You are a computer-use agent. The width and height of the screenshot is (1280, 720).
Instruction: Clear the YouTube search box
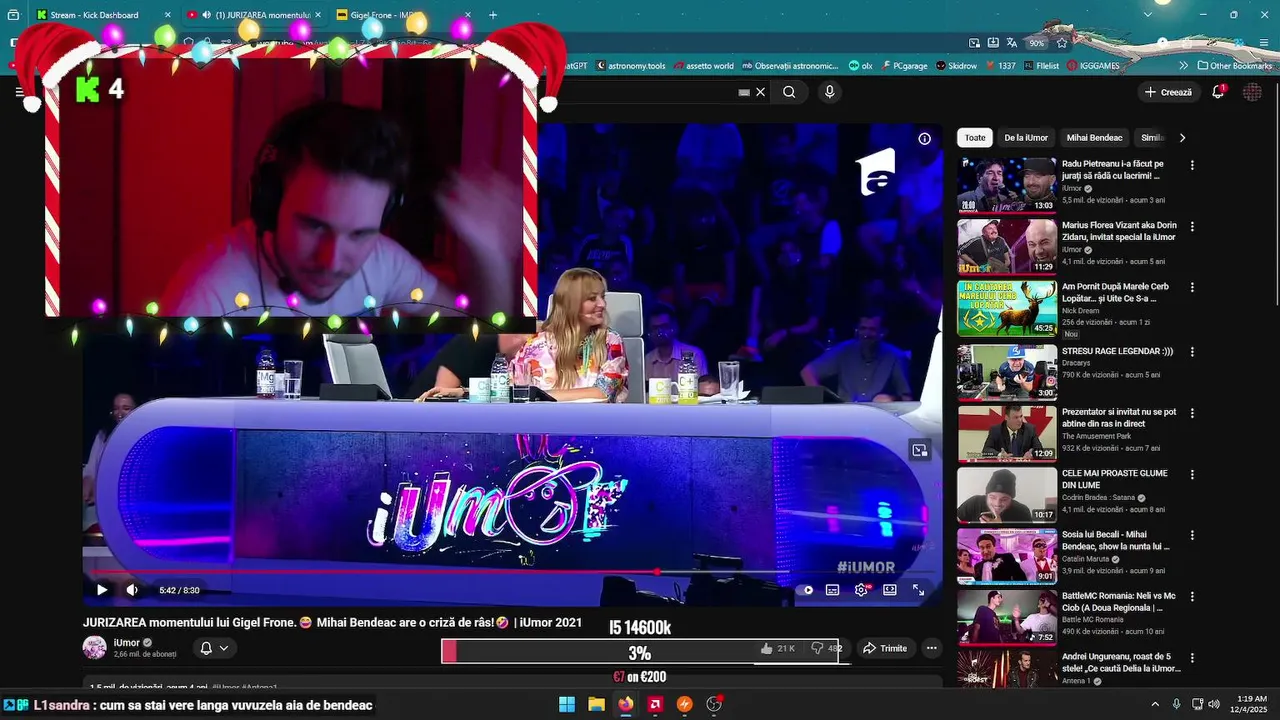[x=760, y=92]
